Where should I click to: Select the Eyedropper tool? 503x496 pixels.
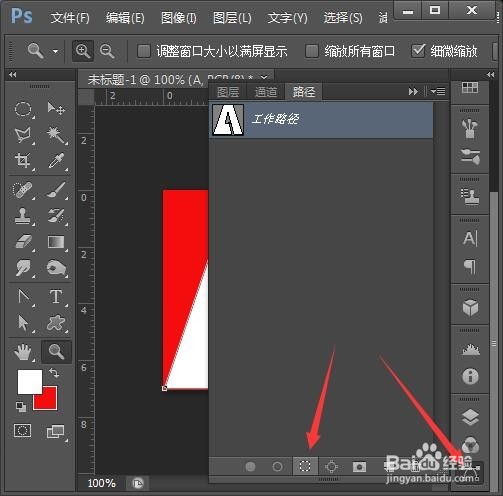pyautogui.click(x=56, y=161)
